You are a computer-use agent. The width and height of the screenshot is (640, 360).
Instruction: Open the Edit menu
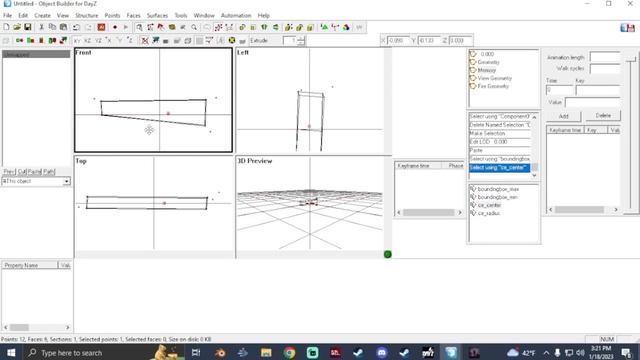23,15
